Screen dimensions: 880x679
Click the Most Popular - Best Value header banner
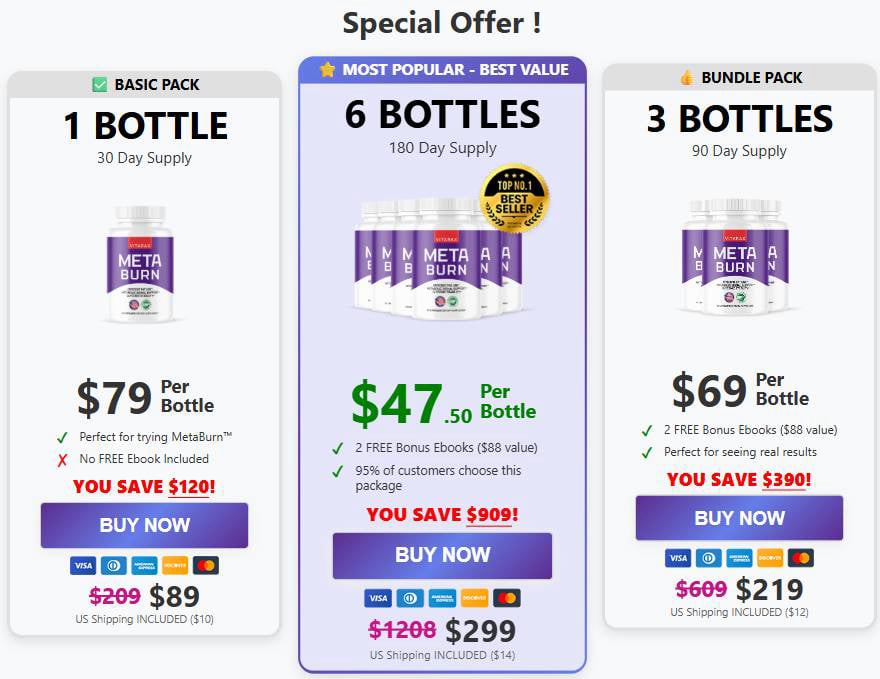[443, 70]
